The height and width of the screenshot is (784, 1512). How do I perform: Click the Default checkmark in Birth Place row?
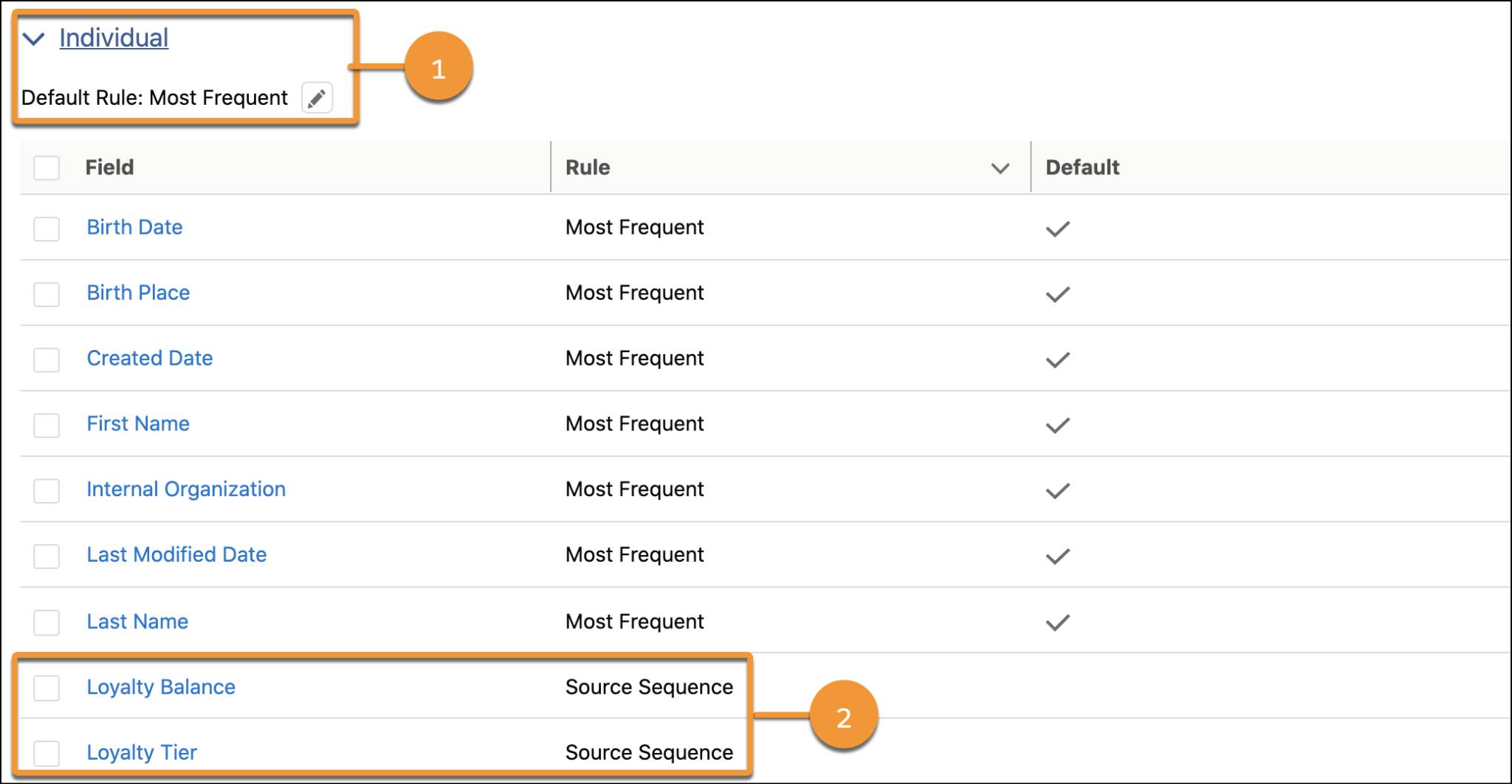coord(1057,295)
